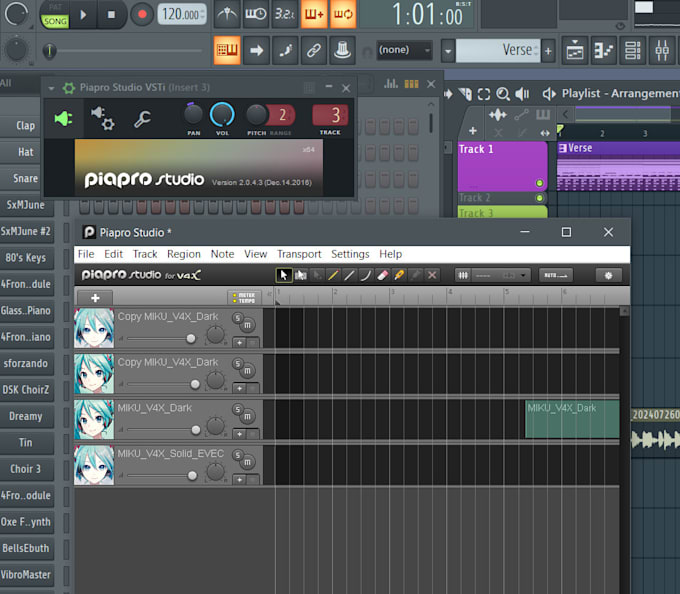
Task: Open the Note menu
Action: pyautogui.click(x=222, y=254)
